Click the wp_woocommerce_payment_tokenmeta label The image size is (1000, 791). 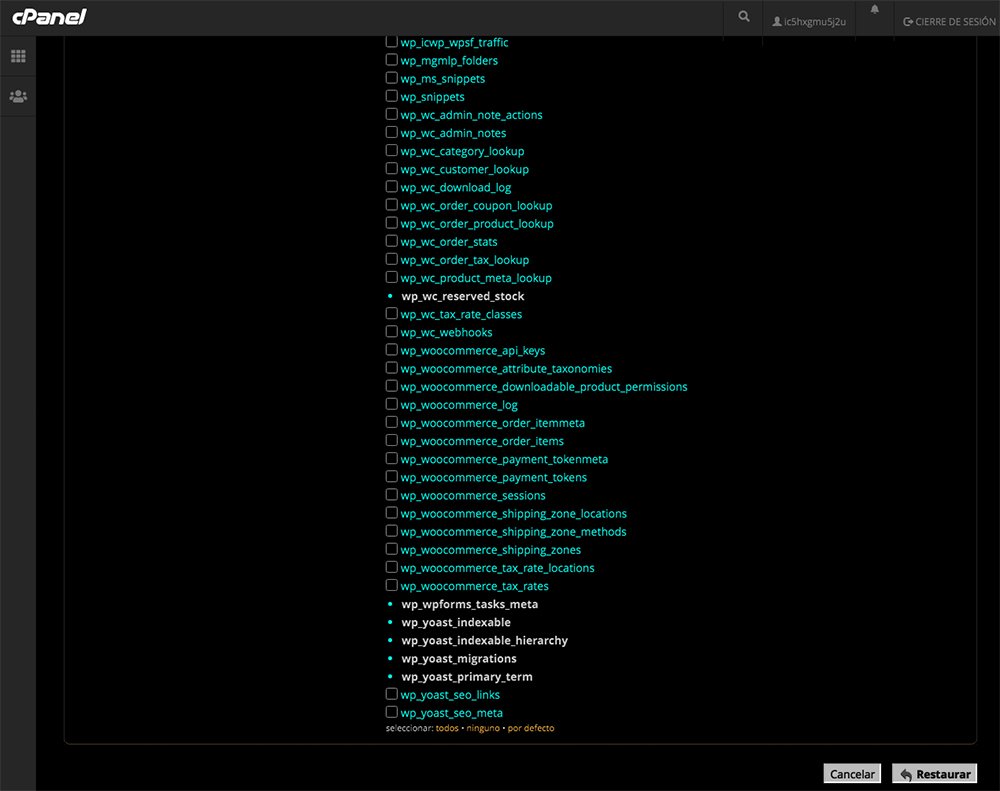[504, 459]
